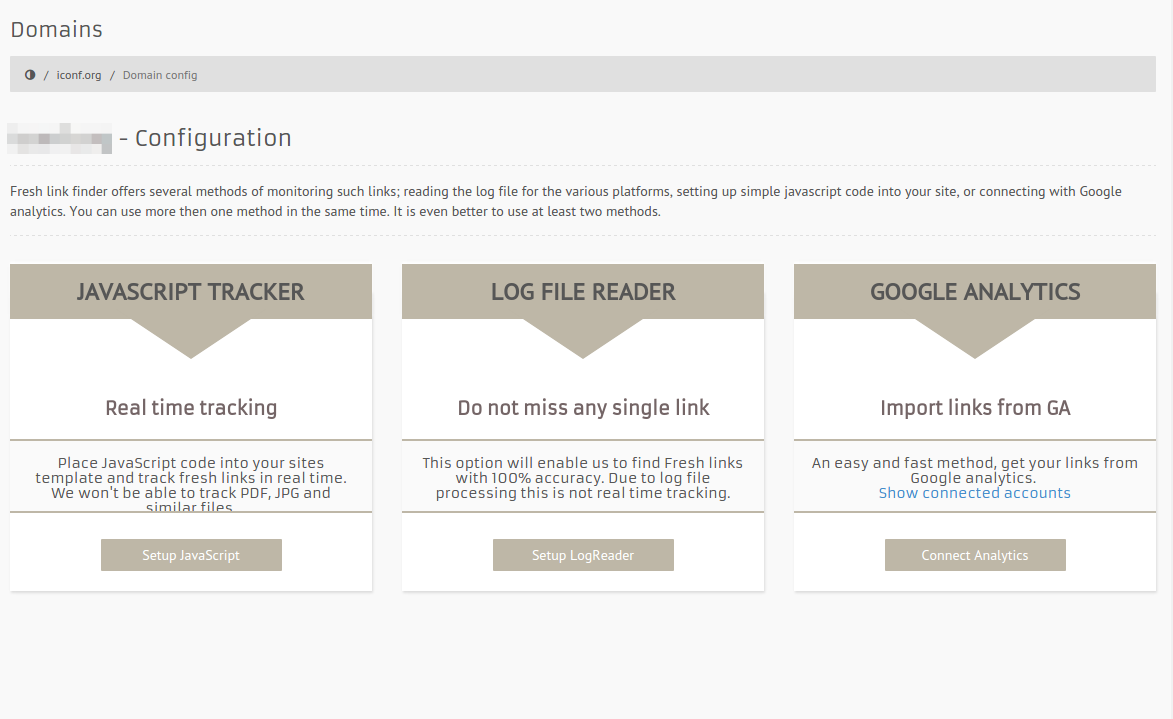This screenshot has width=1173, height=719.
Task: Click the blurred domain name before Configuration
Action: click(x=60, y=138)
